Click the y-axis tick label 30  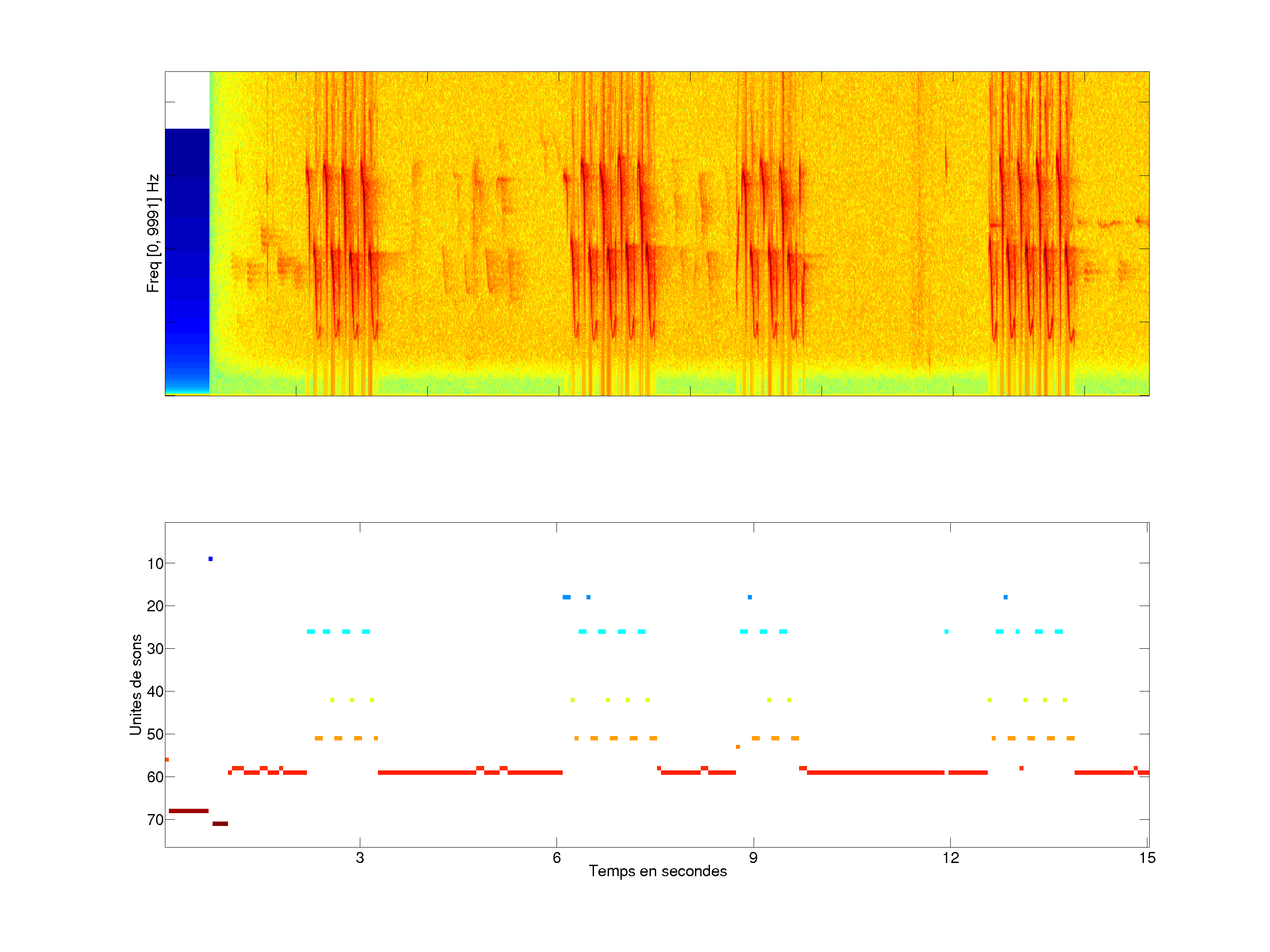155,649
